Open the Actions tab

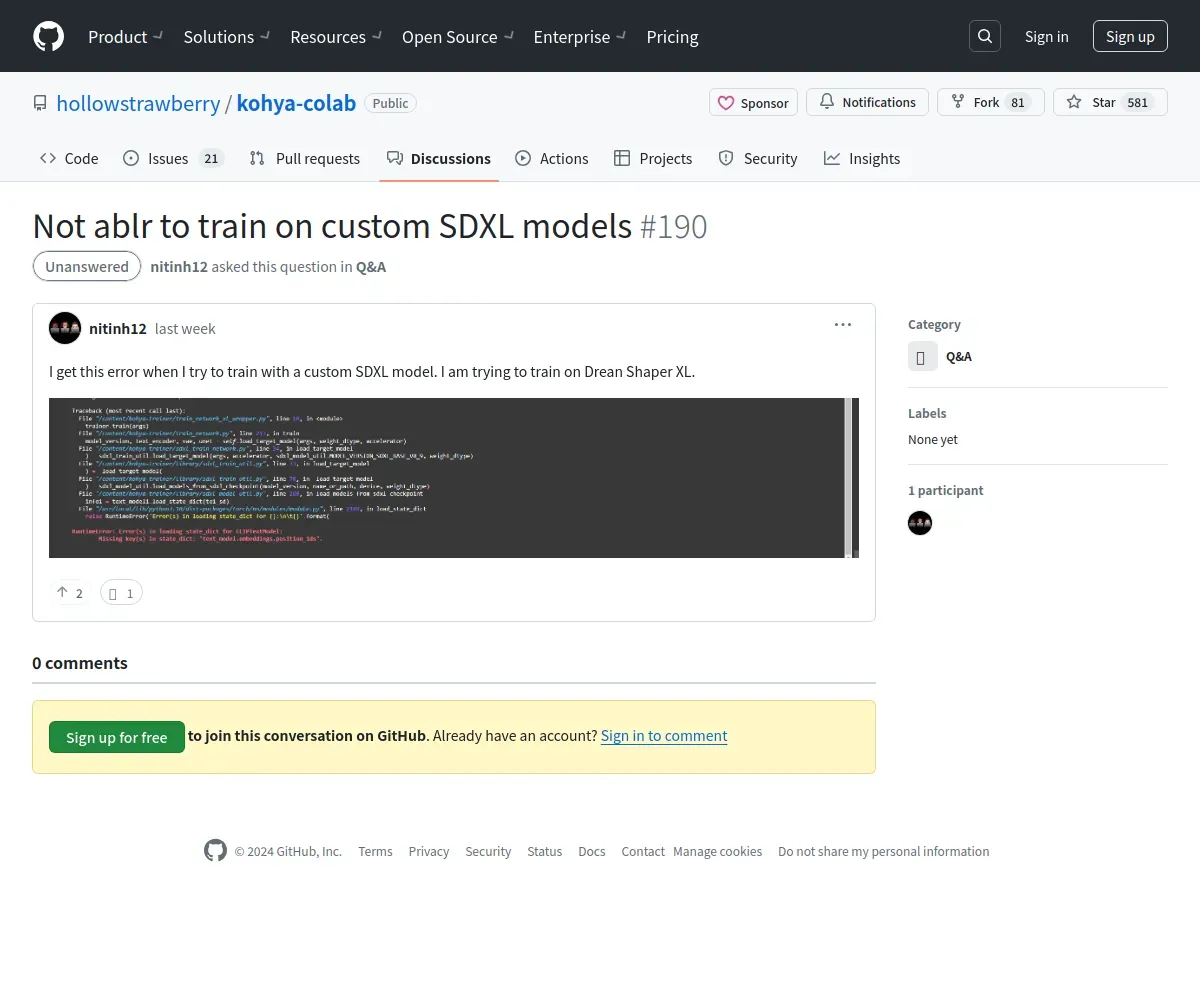(x=552, y=158)
